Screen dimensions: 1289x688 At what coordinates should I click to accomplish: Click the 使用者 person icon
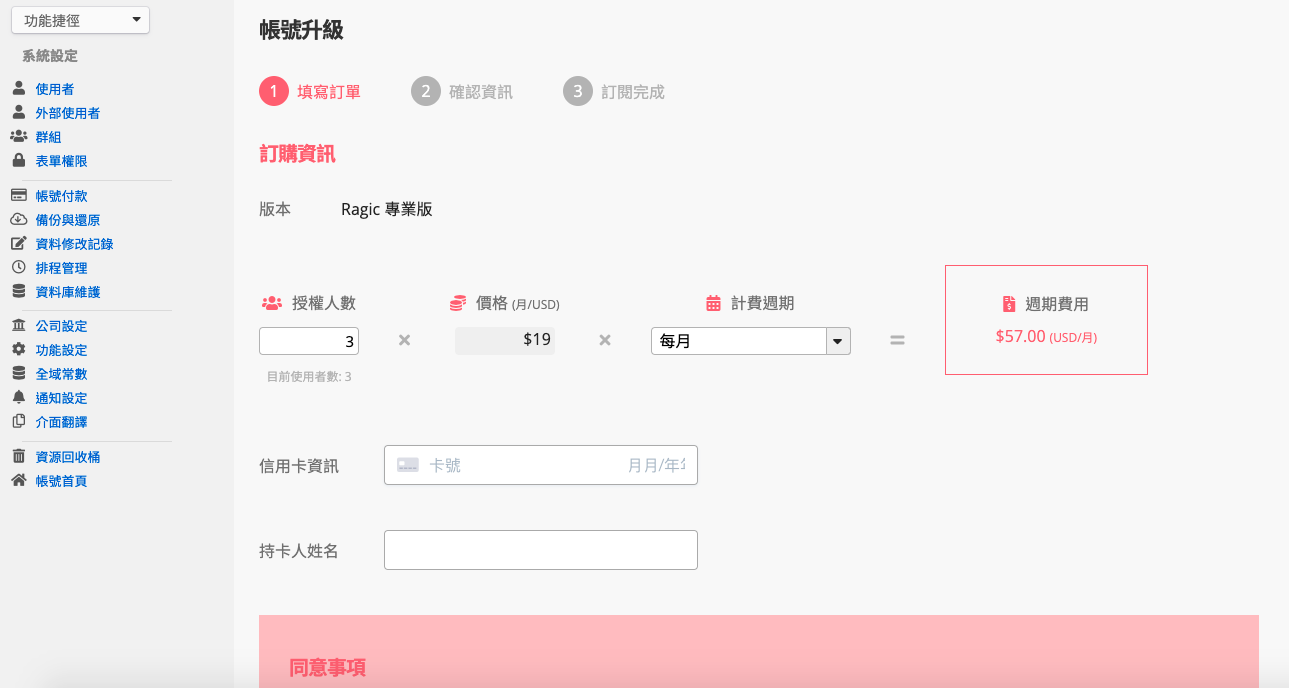tap(18, 89)
